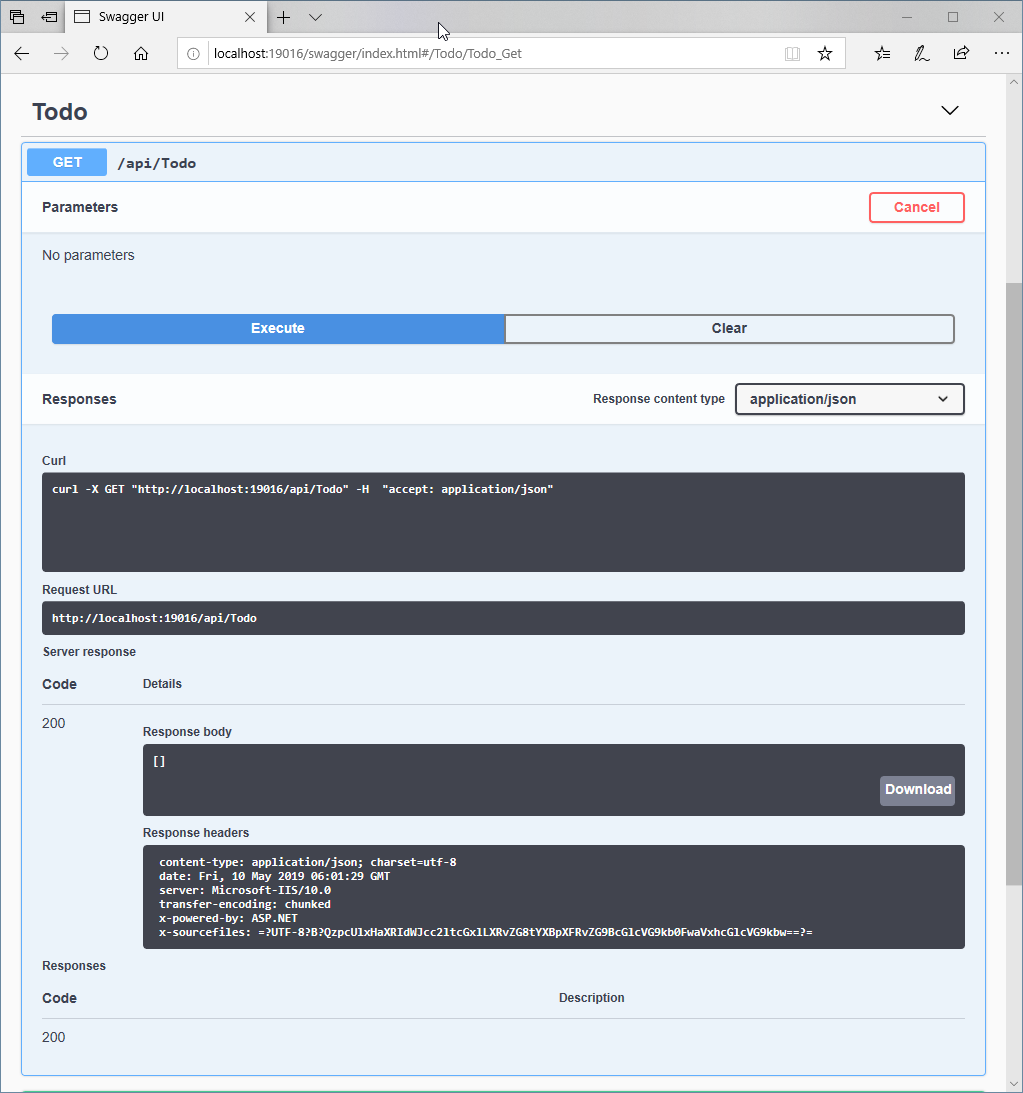The height and width of the screenshot is (1093, 1023).
Task: Click the Add notes pen icon
Action: (x=922, y=54)
